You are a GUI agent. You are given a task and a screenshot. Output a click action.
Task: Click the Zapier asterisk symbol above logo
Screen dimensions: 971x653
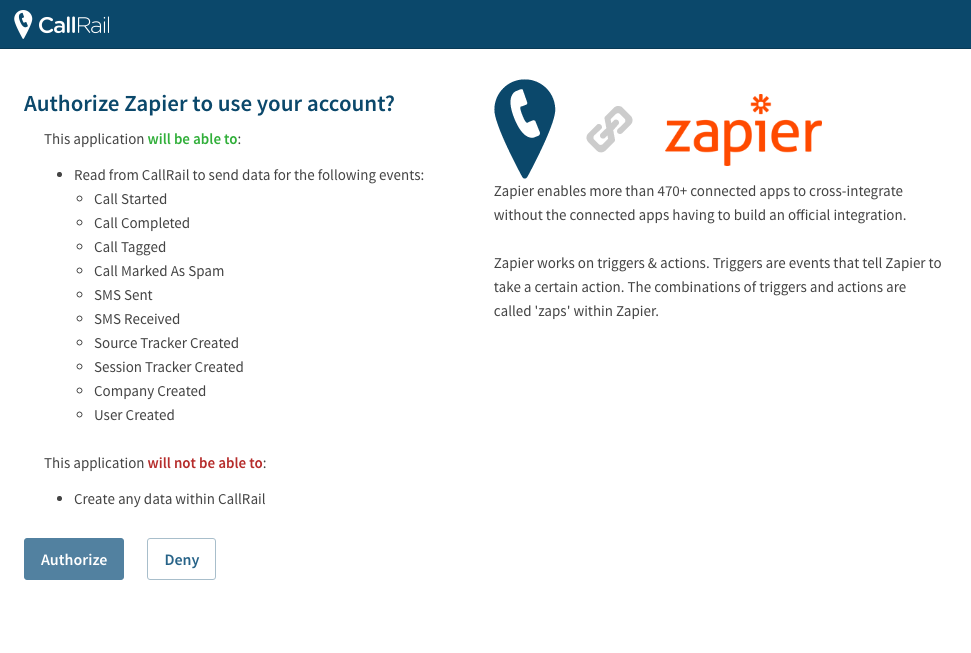coord(760,104)
